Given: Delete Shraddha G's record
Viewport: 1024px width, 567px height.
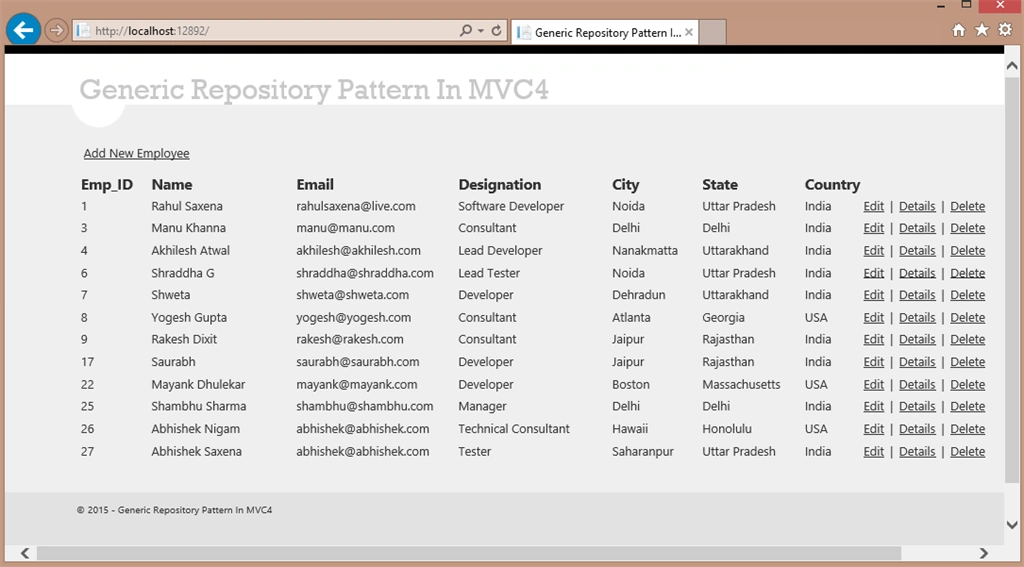Looking at the screenshot, I should coord(967,273).
